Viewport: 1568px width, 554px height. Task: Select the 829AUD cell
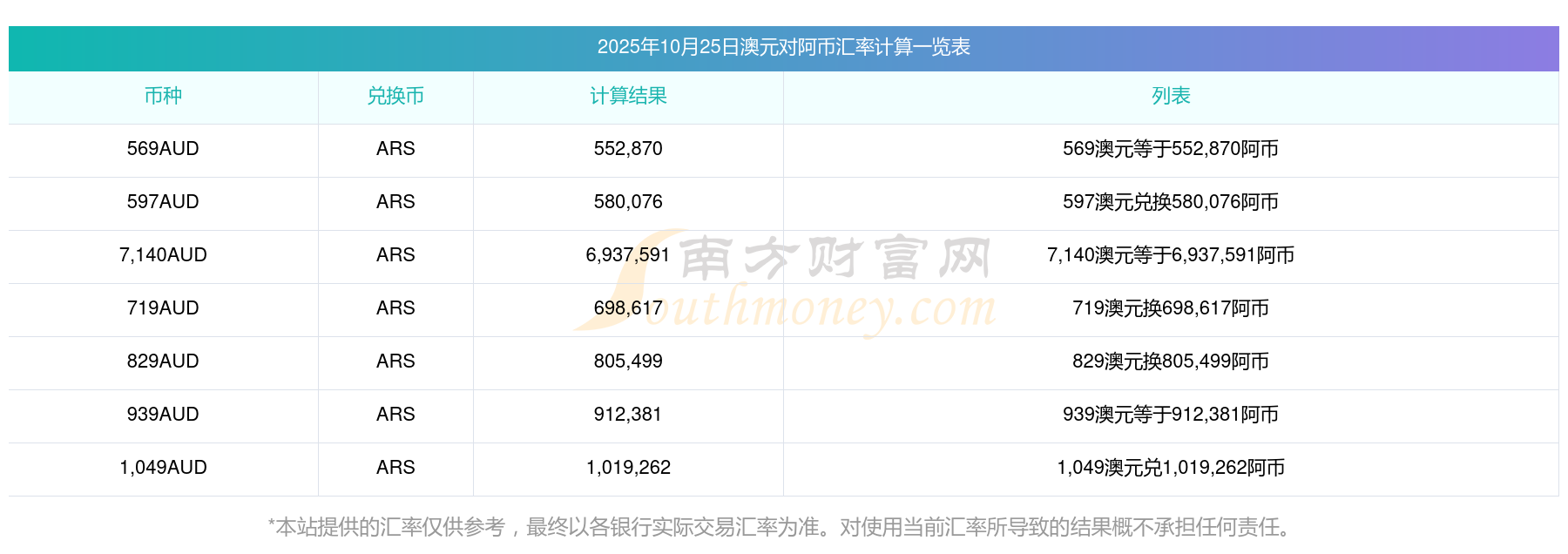(x=163, y=361)
